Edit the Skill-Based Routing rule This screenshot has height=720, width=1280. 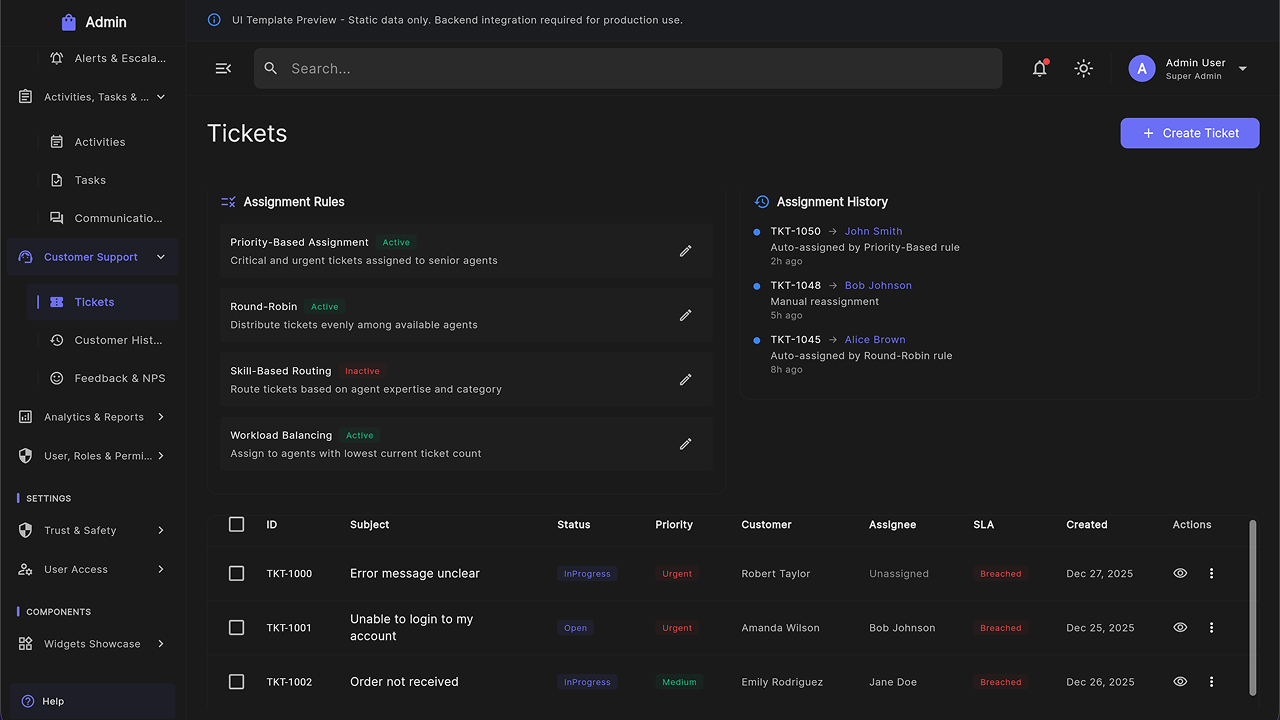[x=685, y=380]
